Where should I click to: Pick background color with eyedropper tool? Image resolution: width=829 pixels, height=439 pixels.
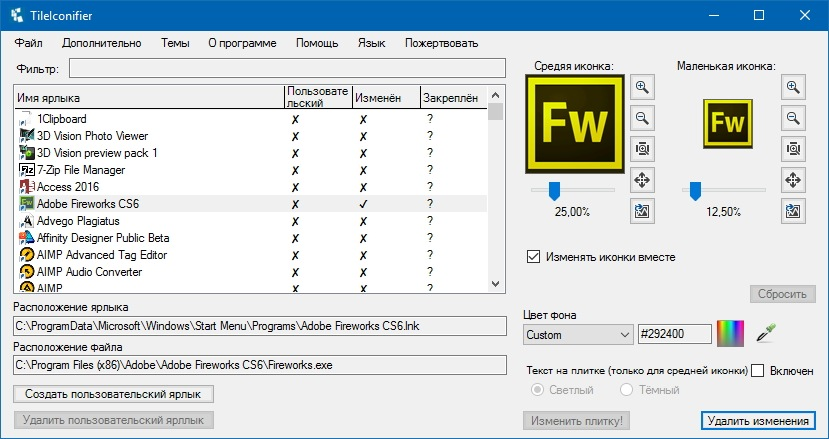tap(767, 333)
